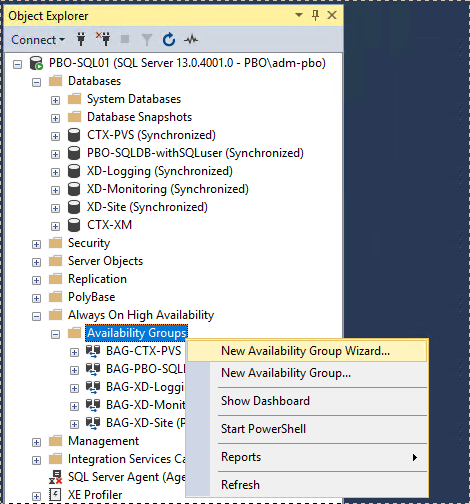Click the blue Refresh arrow icon in toolbar
The height and width of the screenshot is (504, 470).
point(169,39)
